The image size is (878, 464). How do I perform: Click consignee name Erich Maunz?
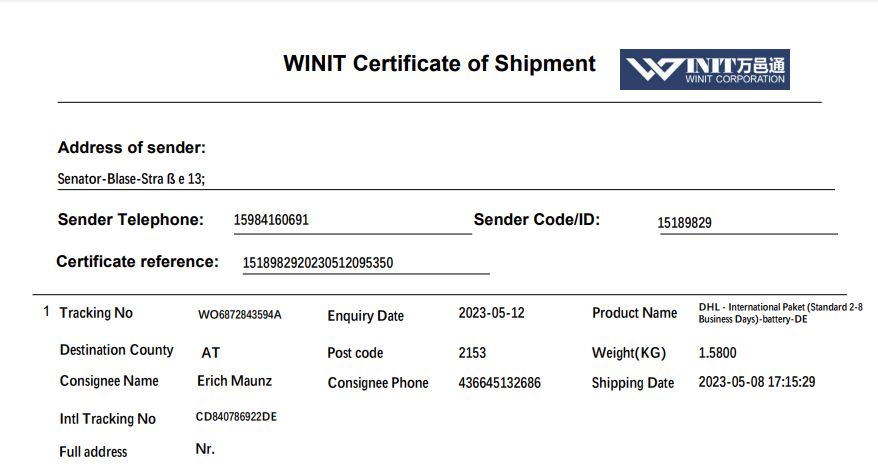(235, 381)
